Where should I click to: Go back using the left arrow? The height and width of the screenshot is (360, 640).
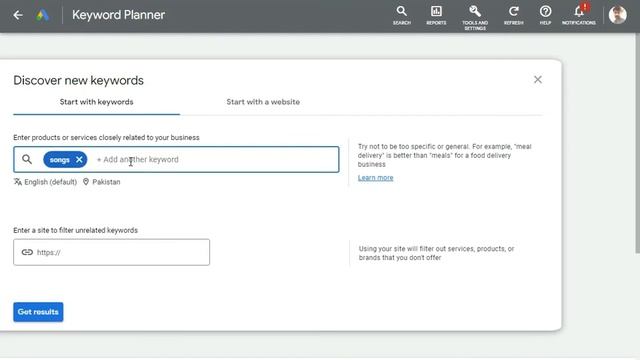pos(18,15)
